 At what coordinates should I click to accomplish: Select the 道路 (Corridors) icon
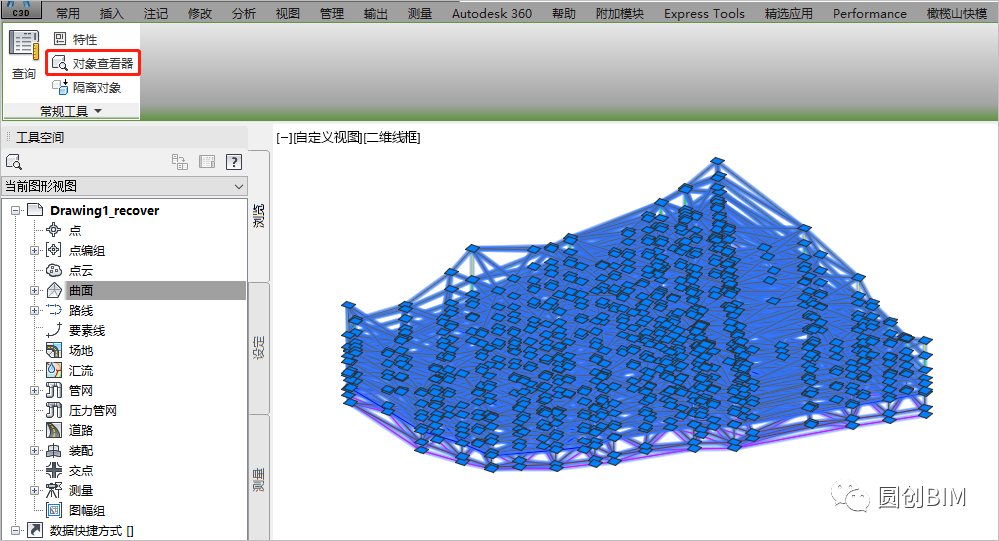(54, 430)
